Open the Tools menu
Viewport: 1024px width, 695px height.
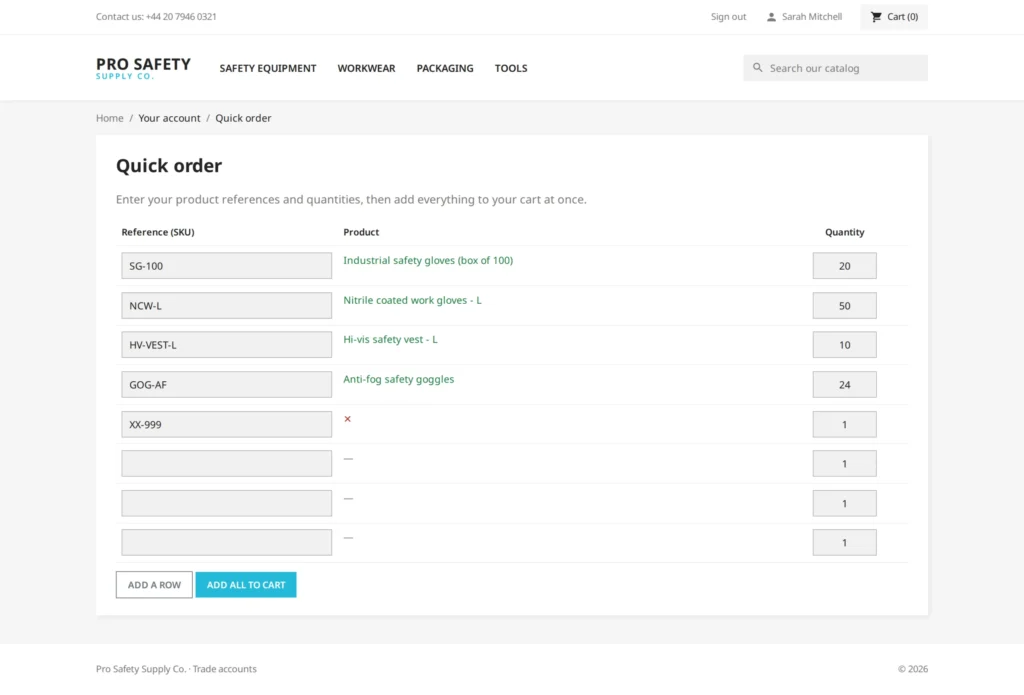511,68
